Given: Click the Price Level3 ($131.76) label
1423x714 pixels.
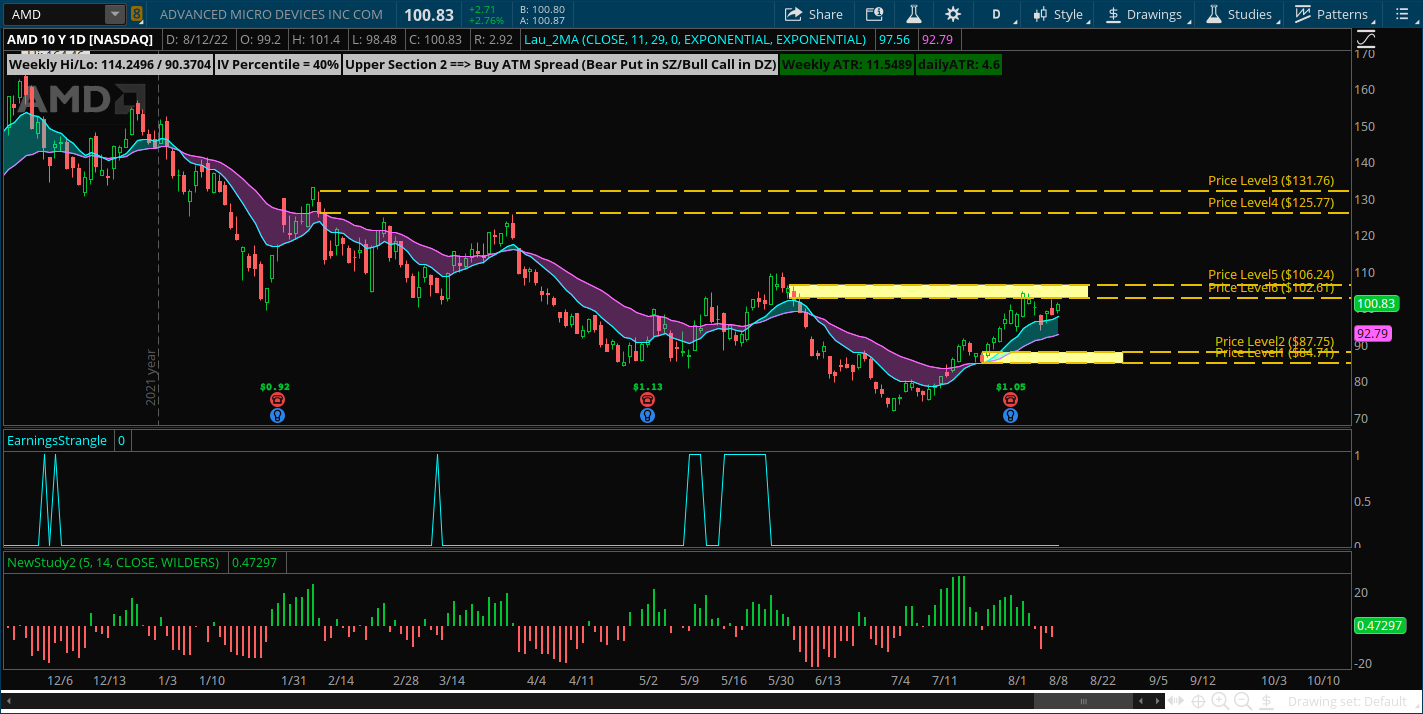Looking at the screenshot, I should click(1271, 181).
